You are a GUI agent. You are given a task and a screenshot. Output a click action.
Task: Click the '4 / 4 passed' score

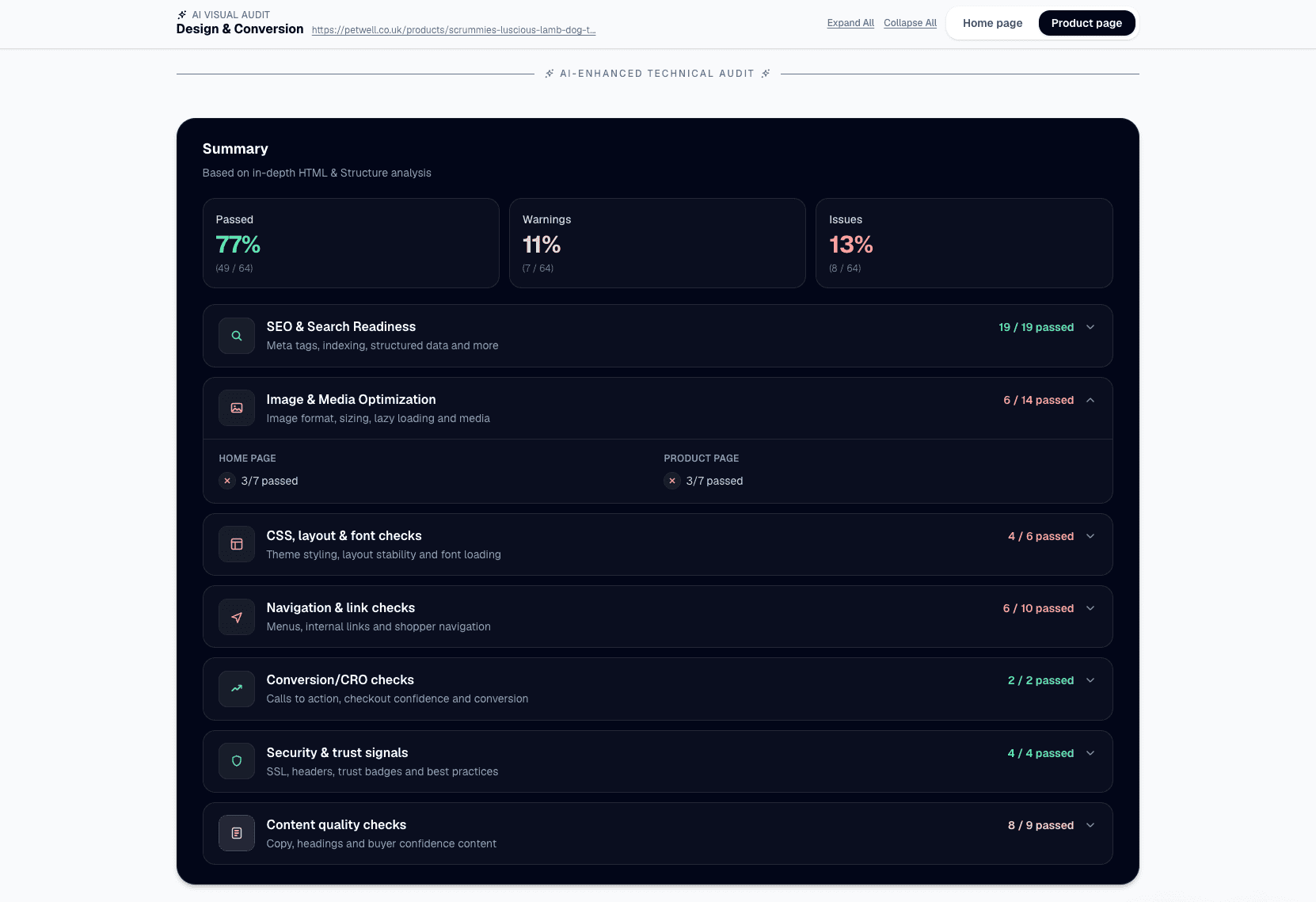pos(1040,753)
